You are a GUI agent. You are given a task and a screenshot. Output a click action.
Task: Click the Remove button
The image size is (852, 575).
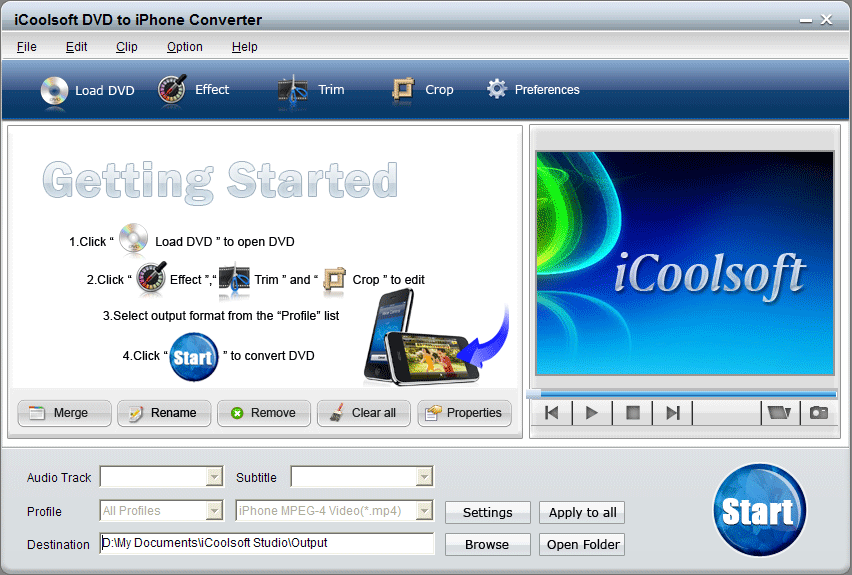(x=264, y=413)
